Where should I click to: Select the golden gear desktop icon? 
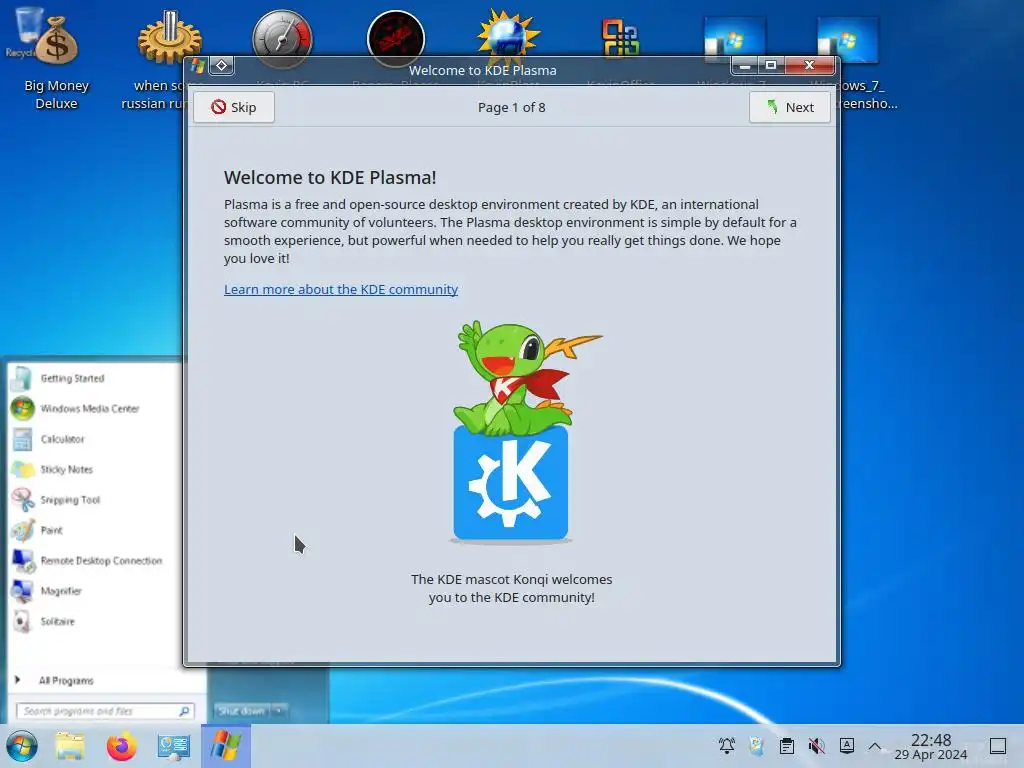click(x=169, y=39)
